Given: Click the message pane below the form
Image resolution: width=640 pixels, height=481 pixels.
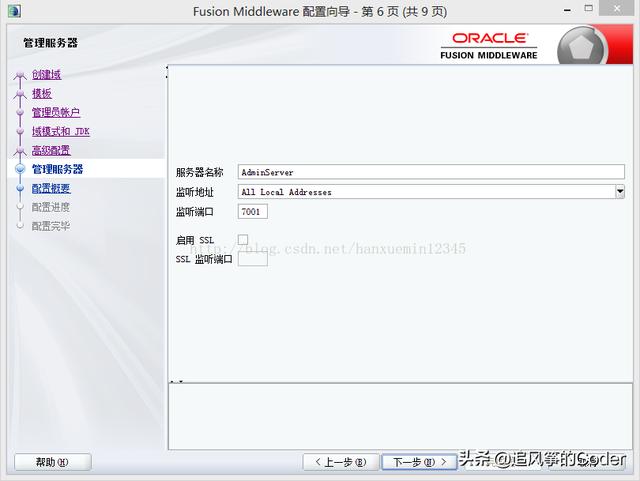Looking at the screenshot, I should [400, 416].
